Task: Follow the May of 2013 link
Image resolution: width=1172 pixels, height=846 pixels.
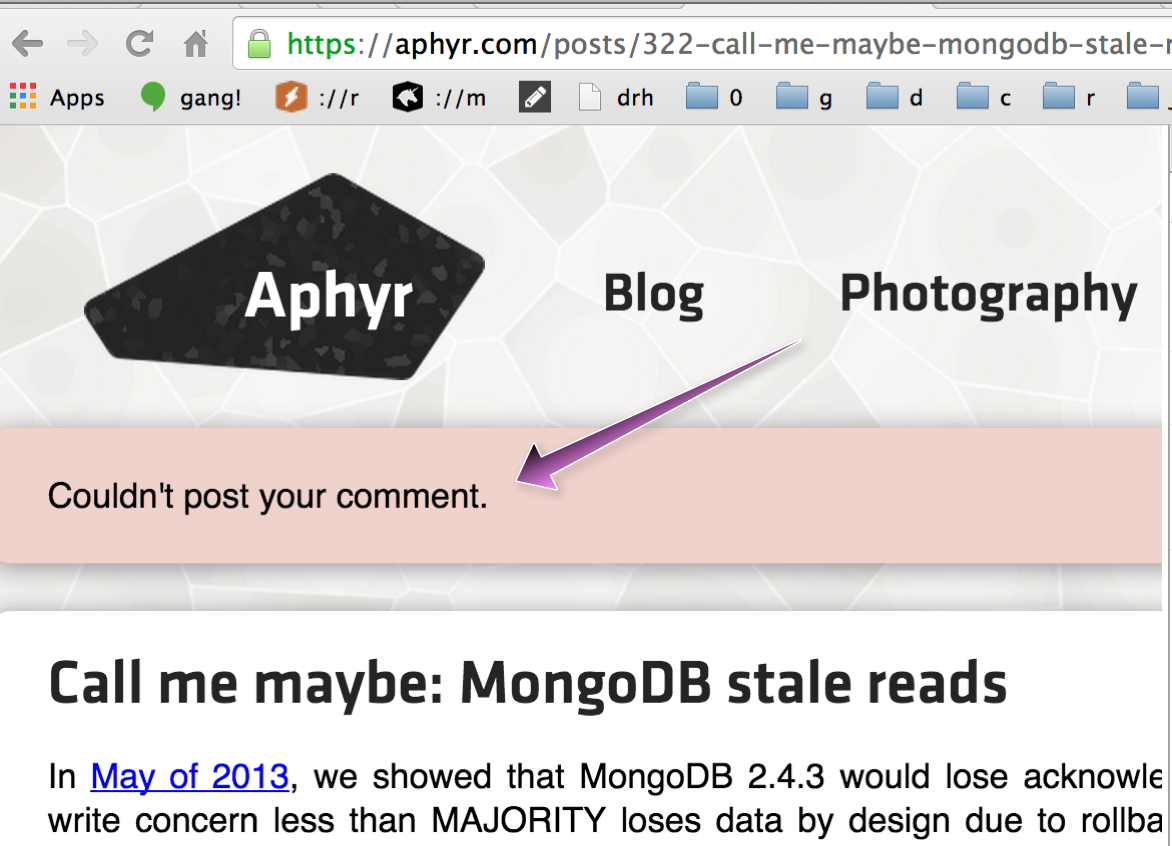Action: pos(190,776)
